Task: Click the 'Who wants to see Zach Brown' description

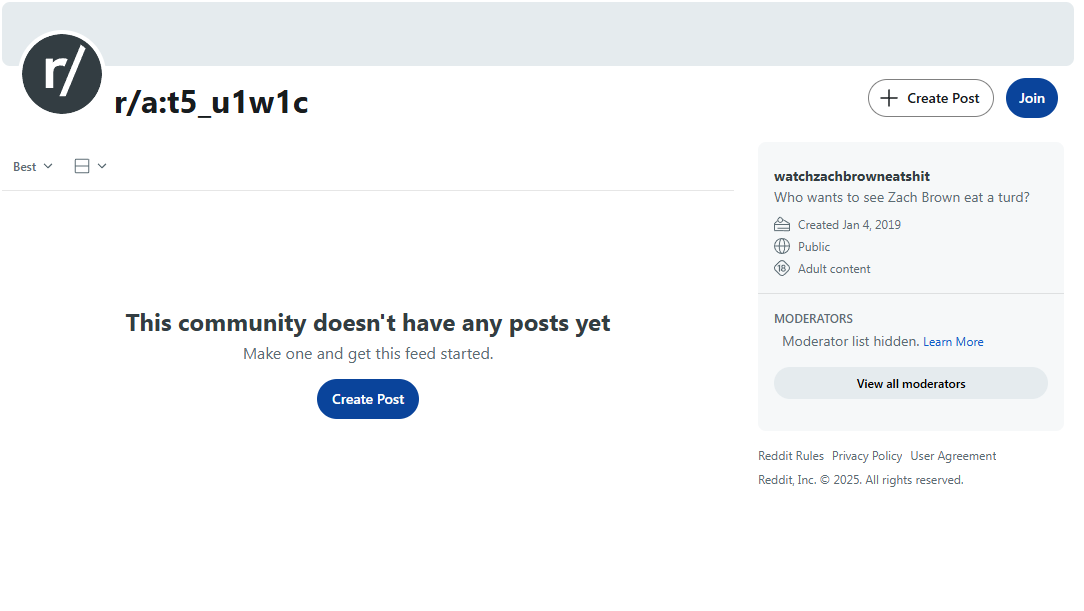Action: (901, 197)
